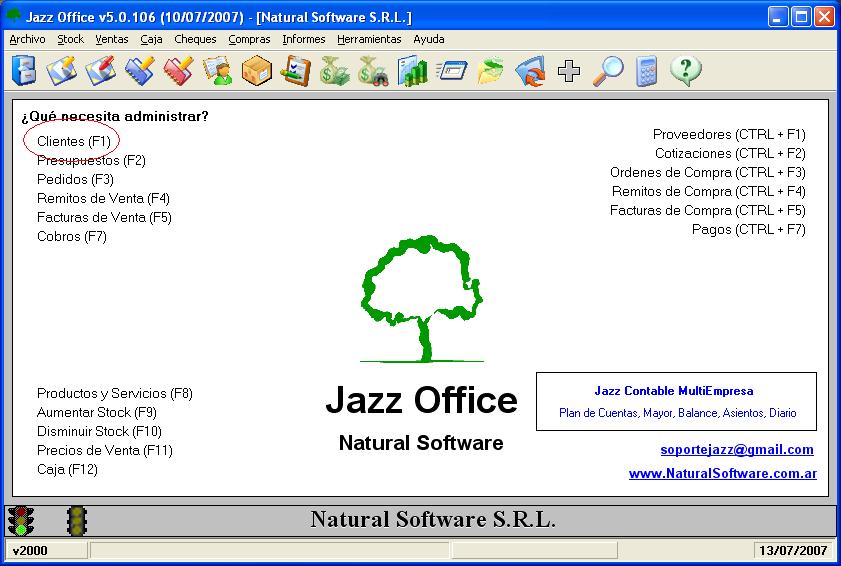
Task: Click the red notebook with pencil icon
Action: [x=179, y=70]
